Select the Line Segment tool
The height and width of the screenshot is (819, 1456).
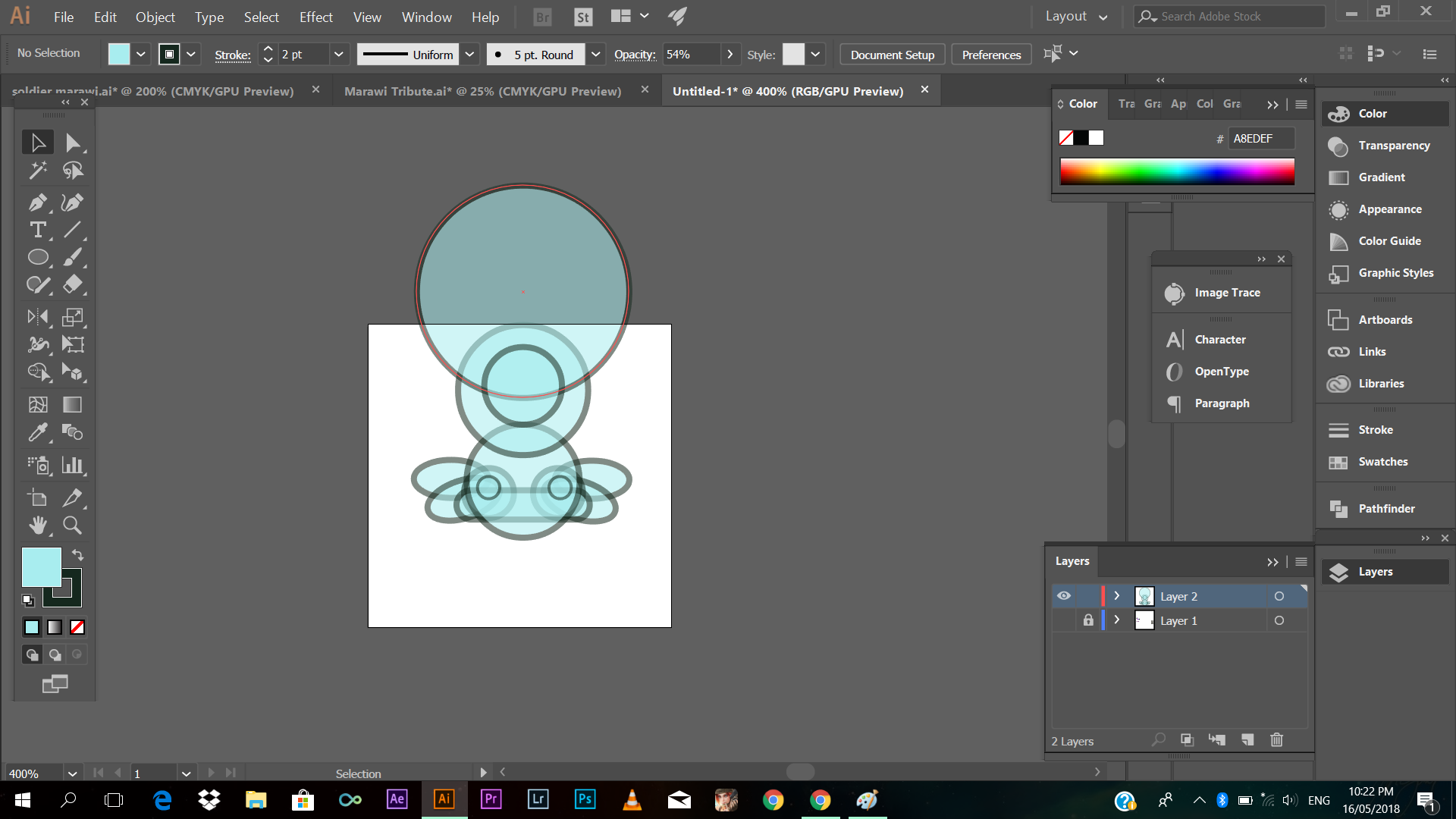pos(73,230)
